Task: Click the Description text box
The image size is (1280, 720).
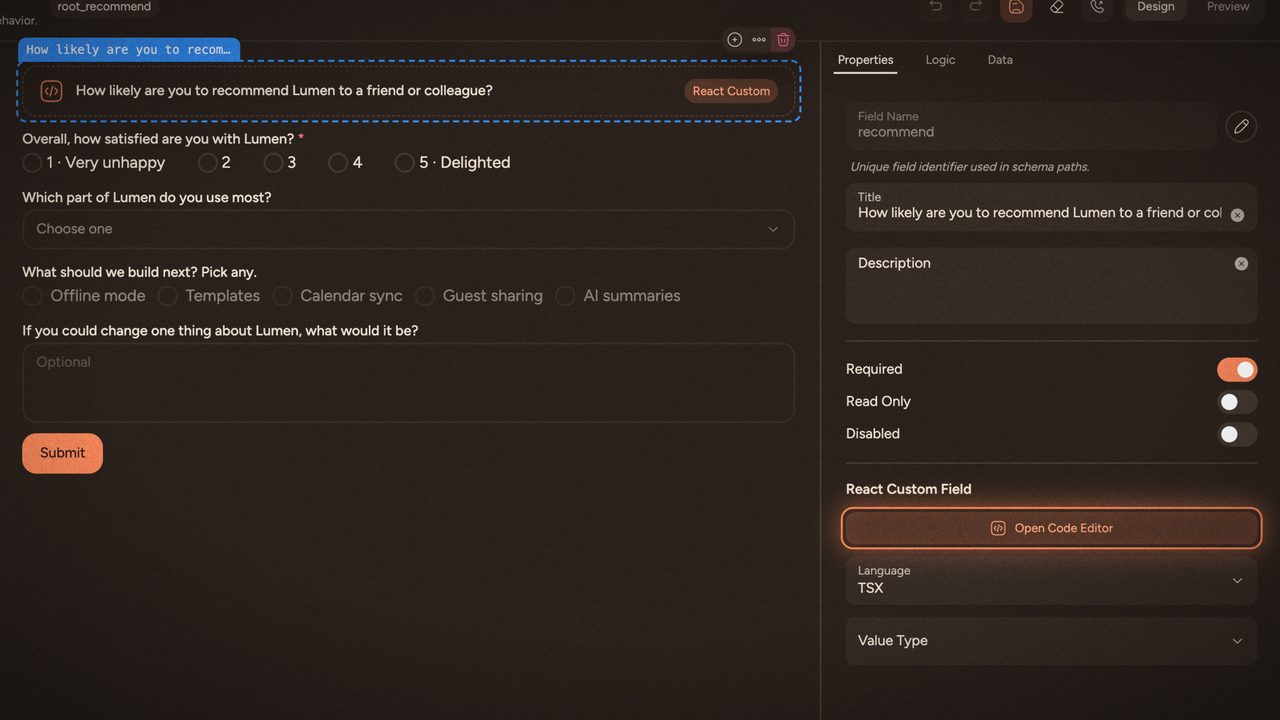Action: click(x=1051, y=285)
